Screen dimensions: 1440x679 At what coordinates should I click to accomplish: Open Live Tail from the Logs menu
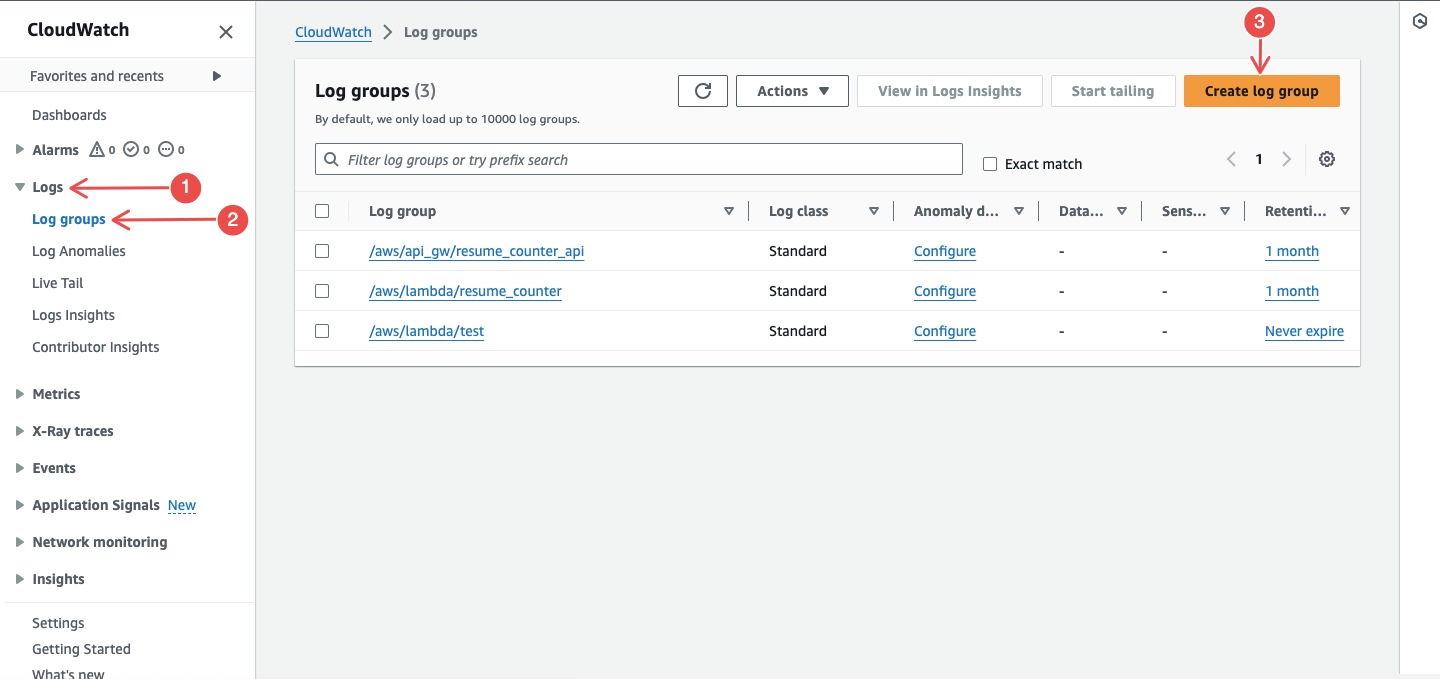pos(58,282)
